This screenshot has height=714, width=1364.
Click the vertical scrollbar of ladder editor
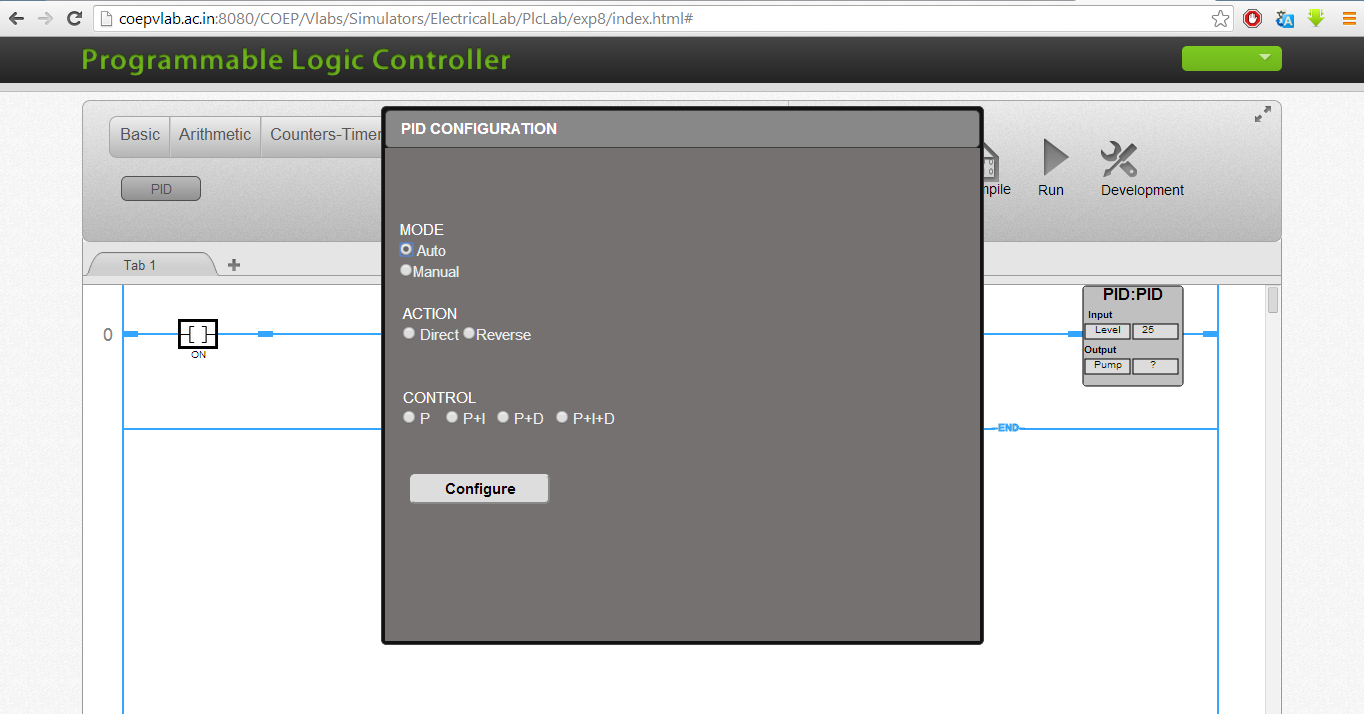coord(1273,500)
